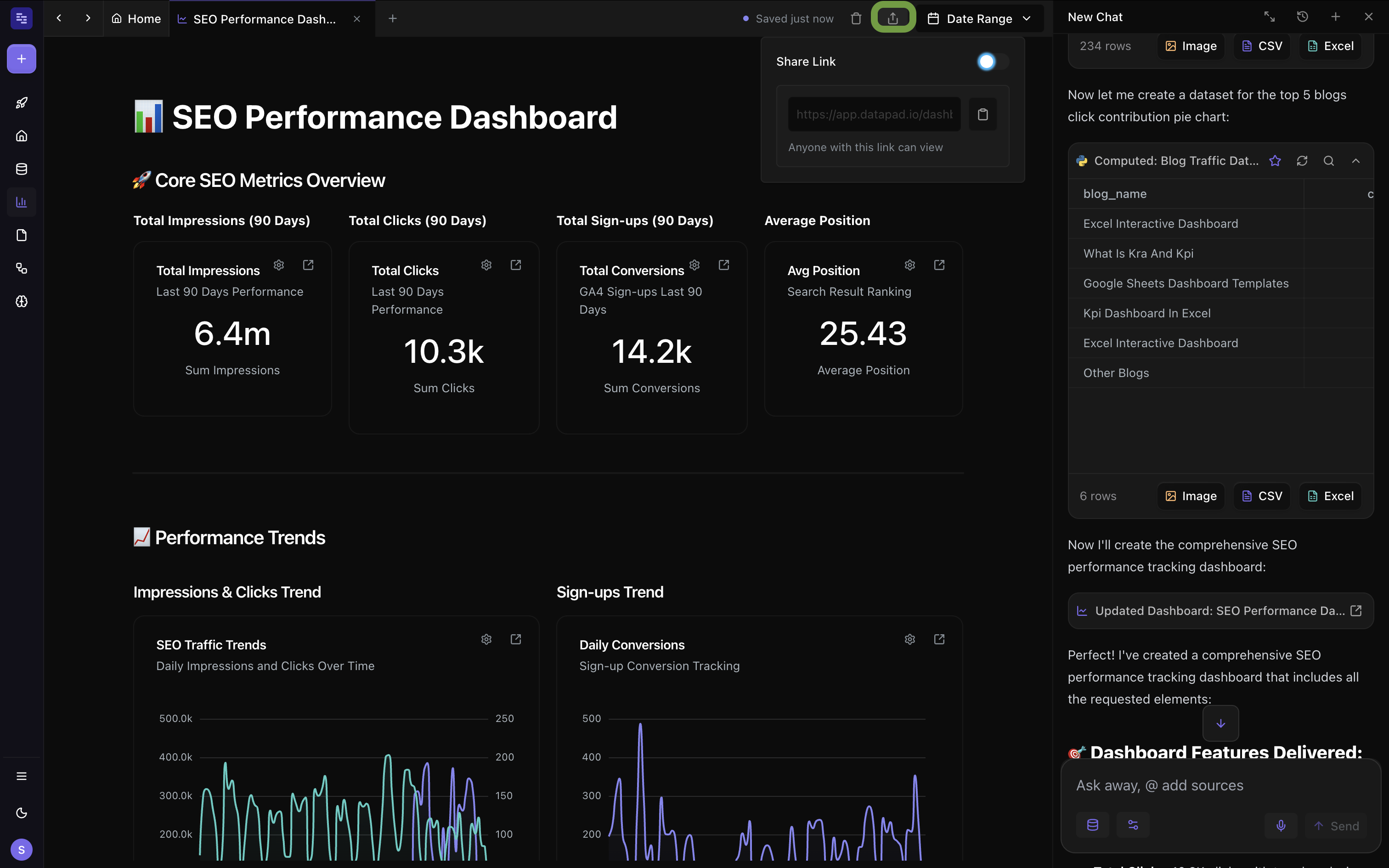The image size is (1389, 868).
Task: Open Avg Position card via external link icon
Action: [939, 265]
